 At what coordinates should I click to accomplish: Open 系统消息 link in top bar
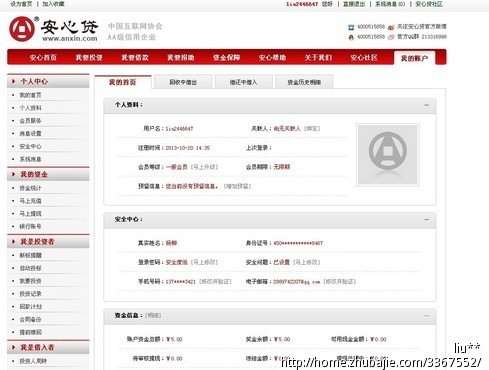pos(390,4)
